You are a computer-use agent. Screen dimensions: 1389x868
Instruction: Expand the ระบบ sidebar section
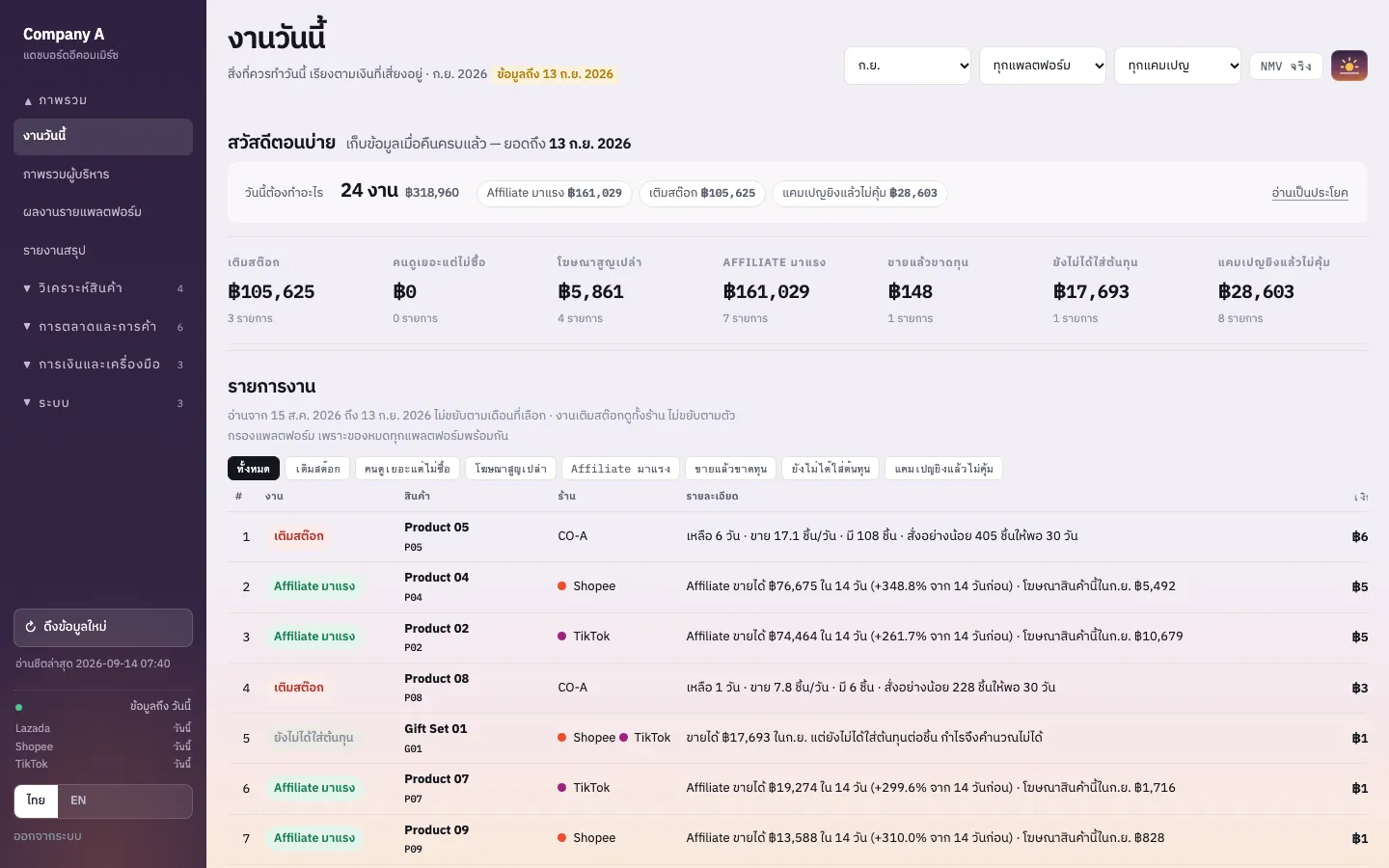[103, 402]
